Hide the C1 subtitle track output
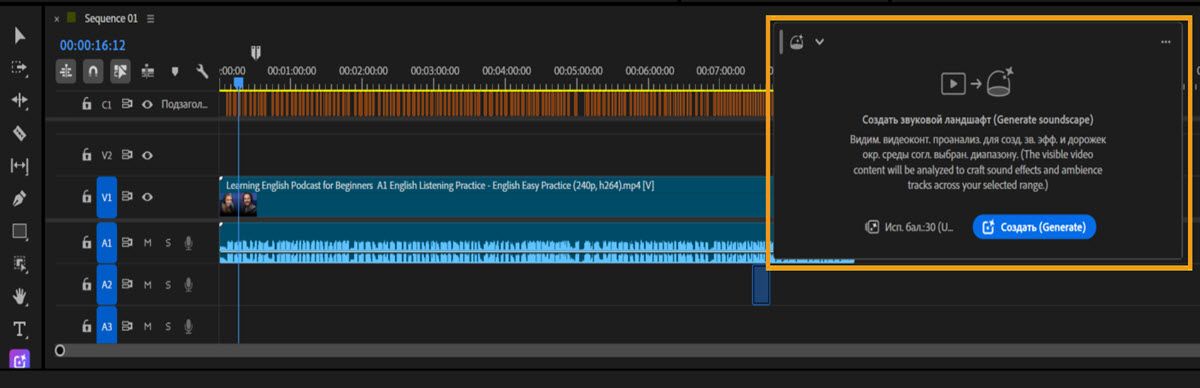Viewport: 1200px width, 388px height. click(148, 104)
